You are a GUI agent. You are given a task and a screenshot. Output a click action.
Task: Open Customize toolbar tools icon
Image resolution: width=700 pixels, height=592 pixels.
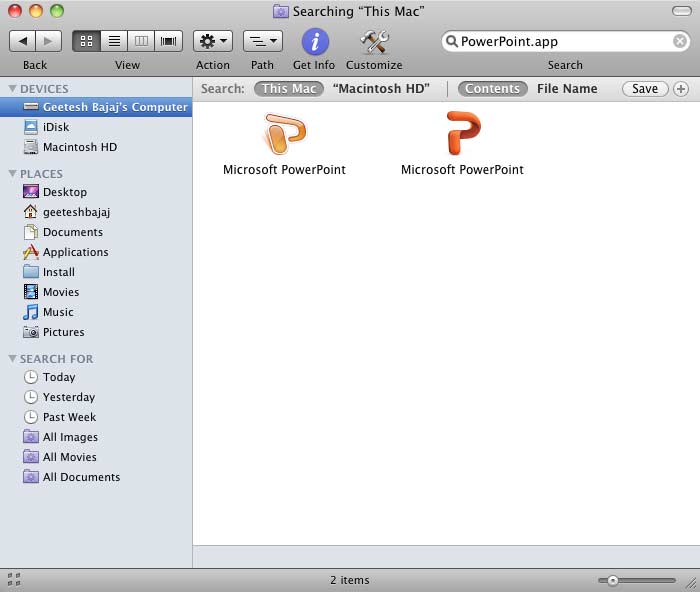[x=375, y=42]
